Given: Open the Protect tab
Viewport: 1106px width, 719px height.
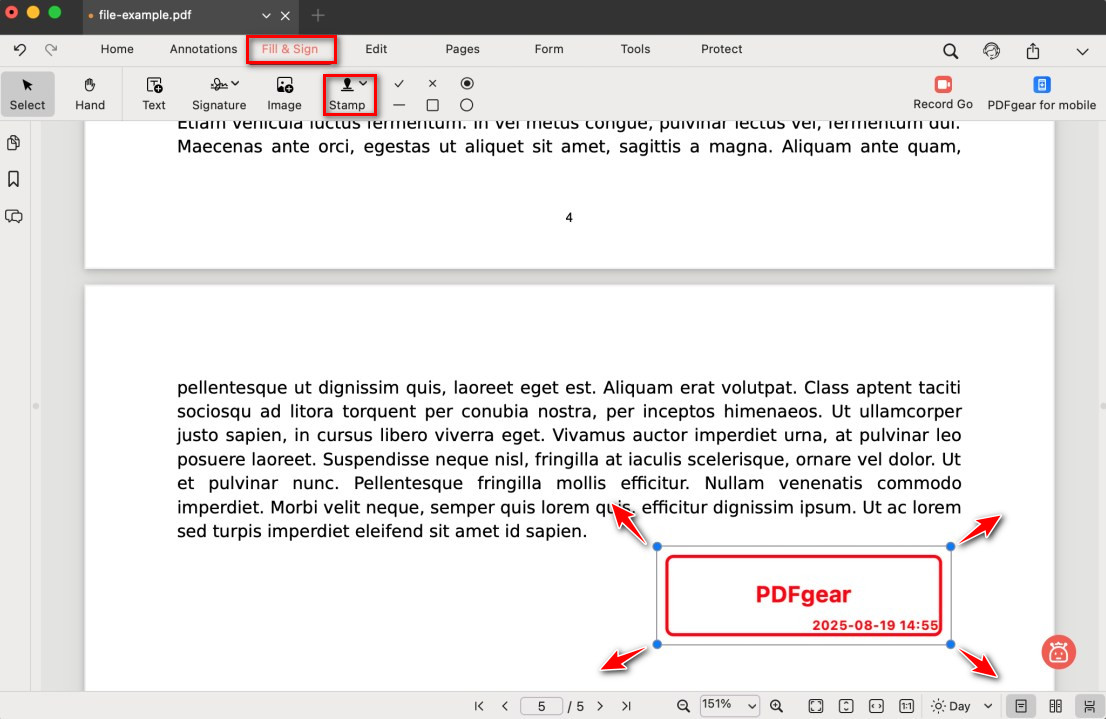Looking at the screenshot, I should pos(721,49).
